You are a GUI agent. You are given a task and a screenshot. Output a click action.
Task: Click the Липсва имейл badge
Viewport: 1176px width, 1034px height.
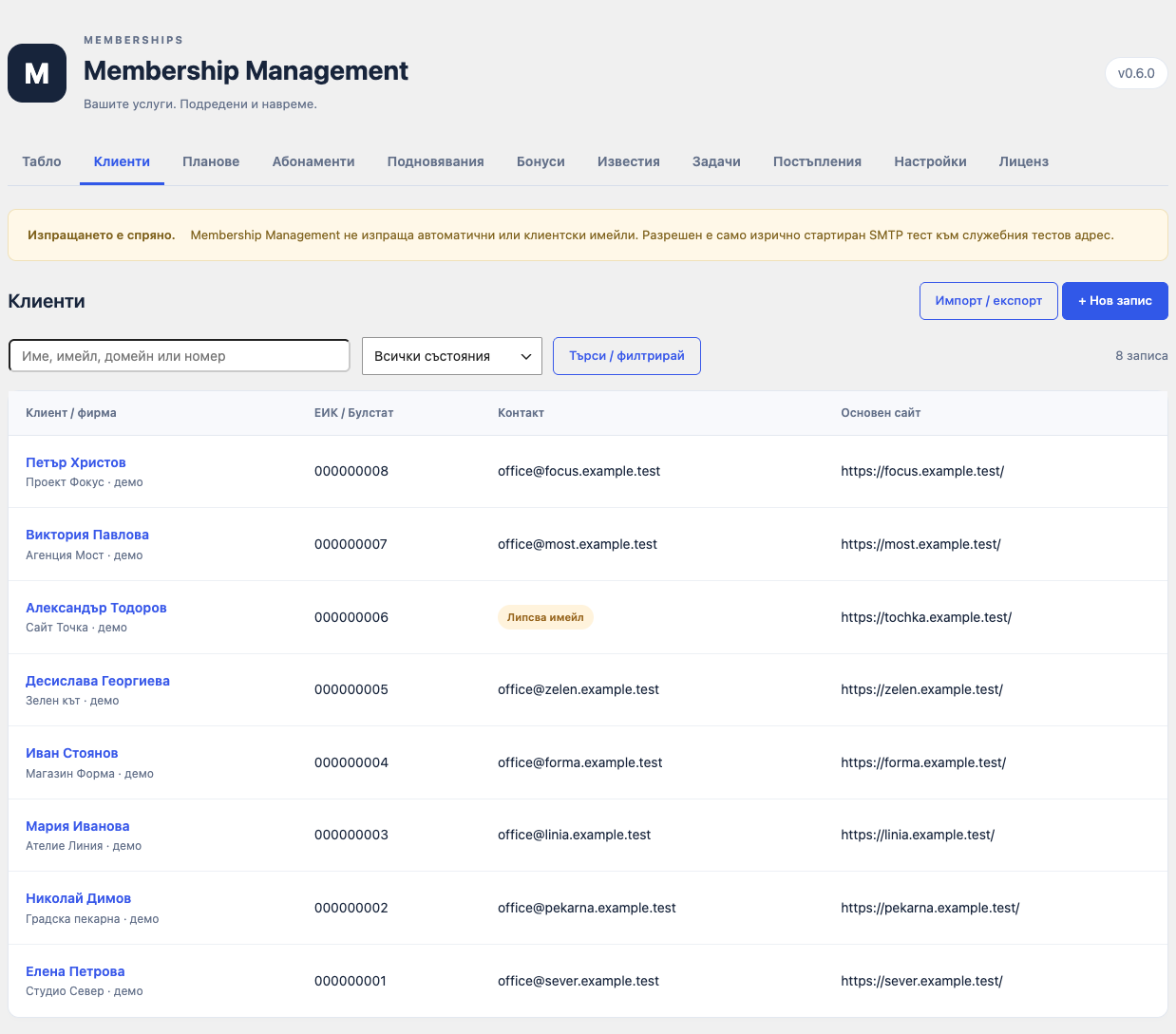pyautogui.click(x=545, y=617)
